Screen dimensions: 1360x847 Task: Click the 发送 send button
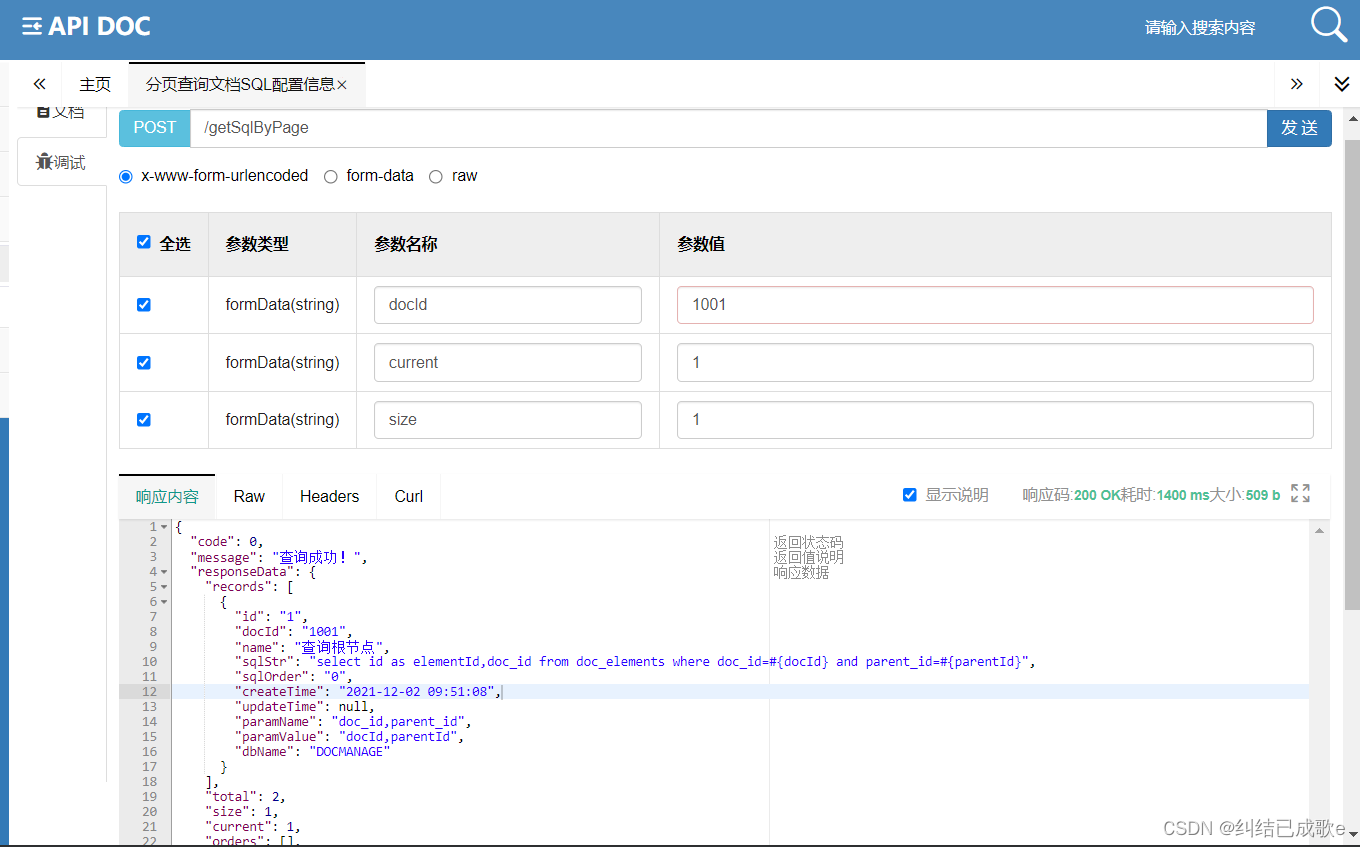tap(1299, 128)
